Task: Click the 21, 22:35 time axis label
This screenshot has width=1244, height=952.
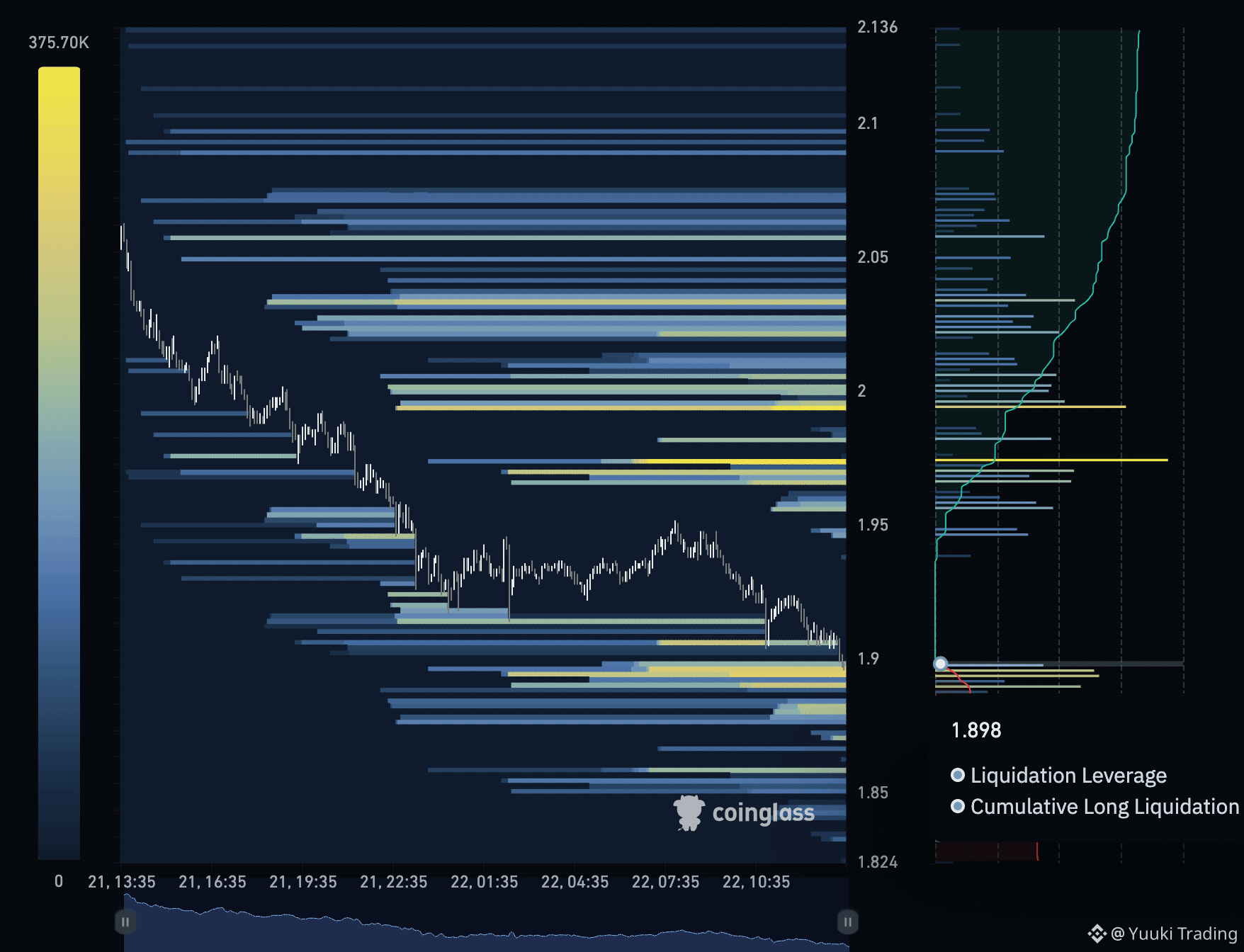Action: (x=394, y=882)
